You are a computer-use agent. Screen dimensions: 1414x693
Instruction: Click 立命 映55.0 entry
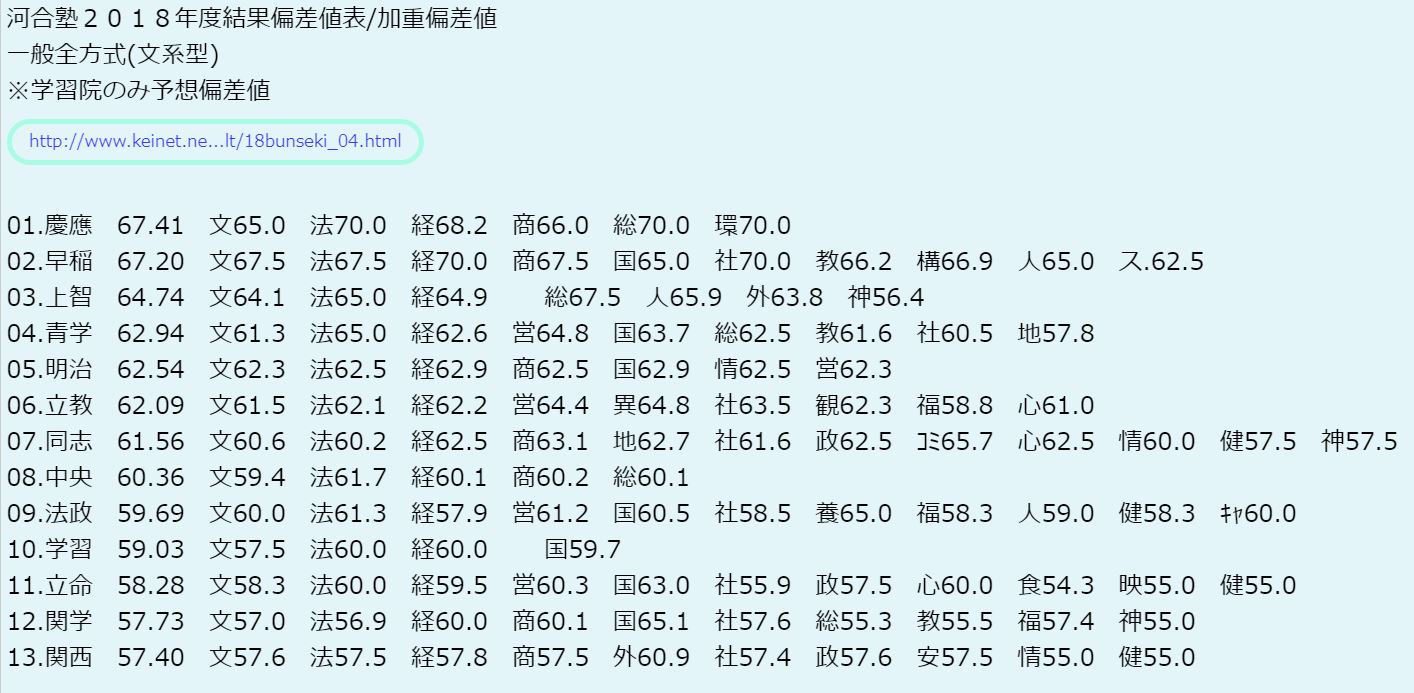pos(1157,586)
